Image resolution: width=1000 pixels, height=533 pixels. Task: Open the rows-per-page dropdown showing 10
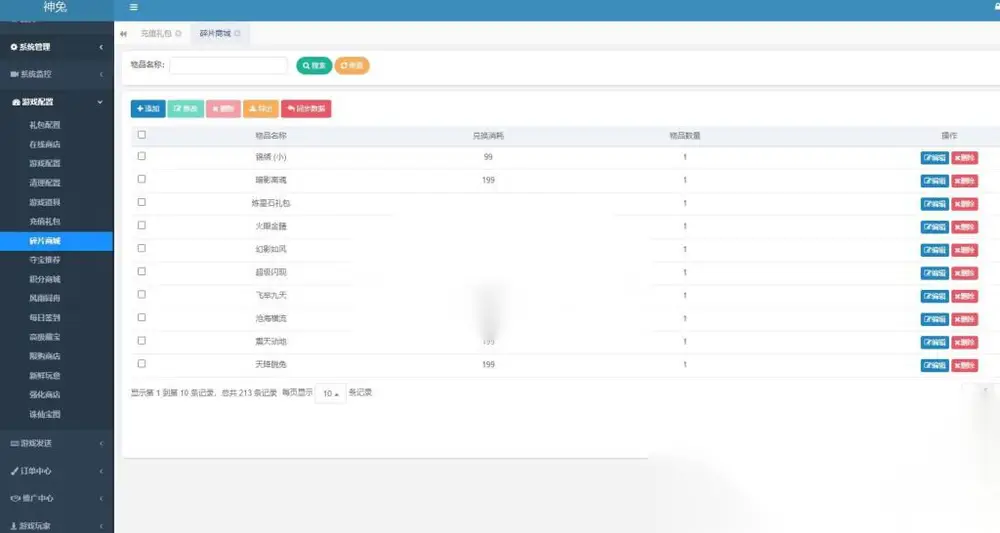[x=330, y=393]
